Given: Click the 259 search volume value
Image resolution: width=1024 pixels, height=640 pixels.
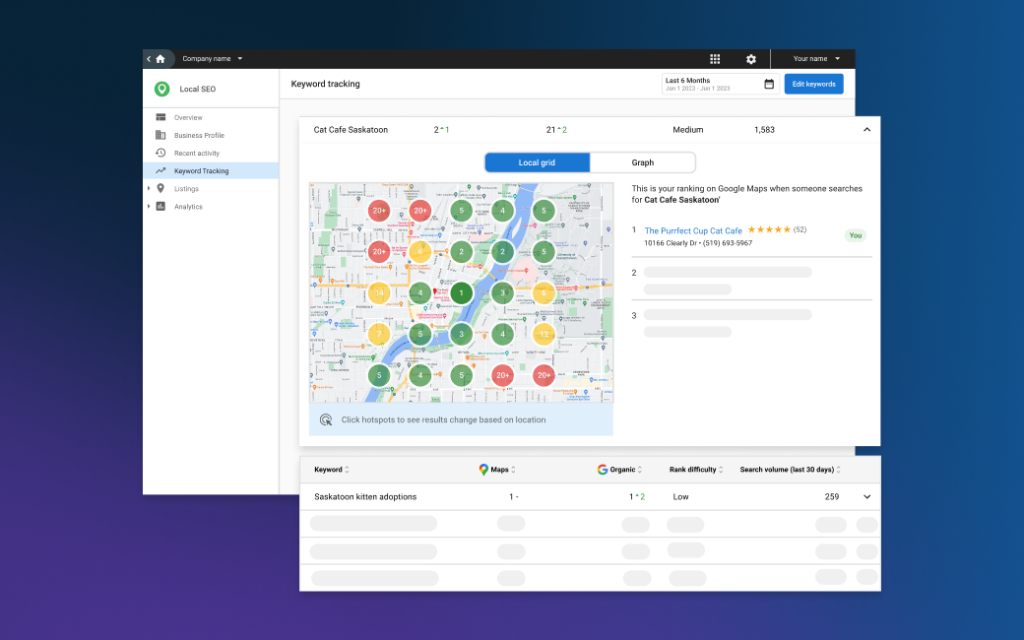Looking at the screenshot, I should click(x=831, y=496).
